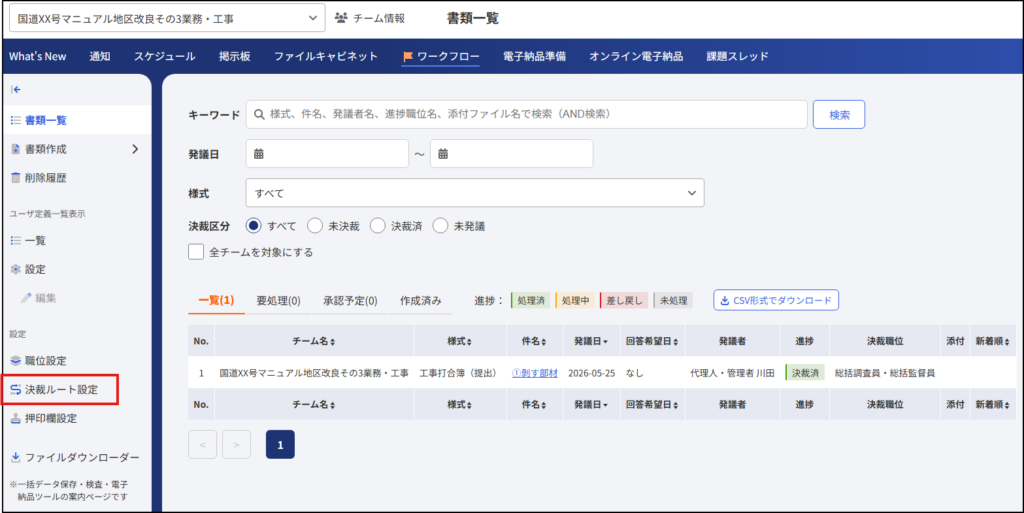Click the document icon next to 書類作成
This screenshot has height=513, width=1024.
pyautogui.click(x=16, y=149)
